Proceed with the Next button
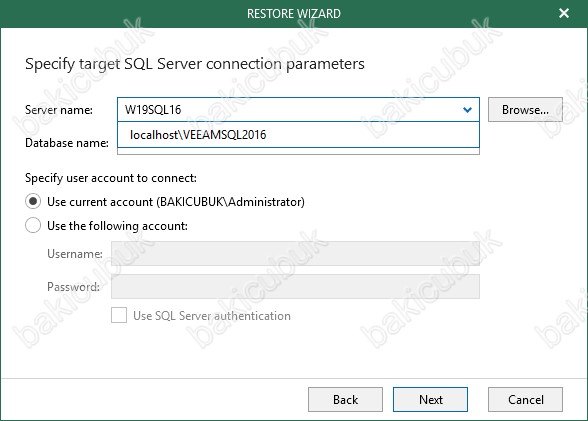 click(430, 400)
